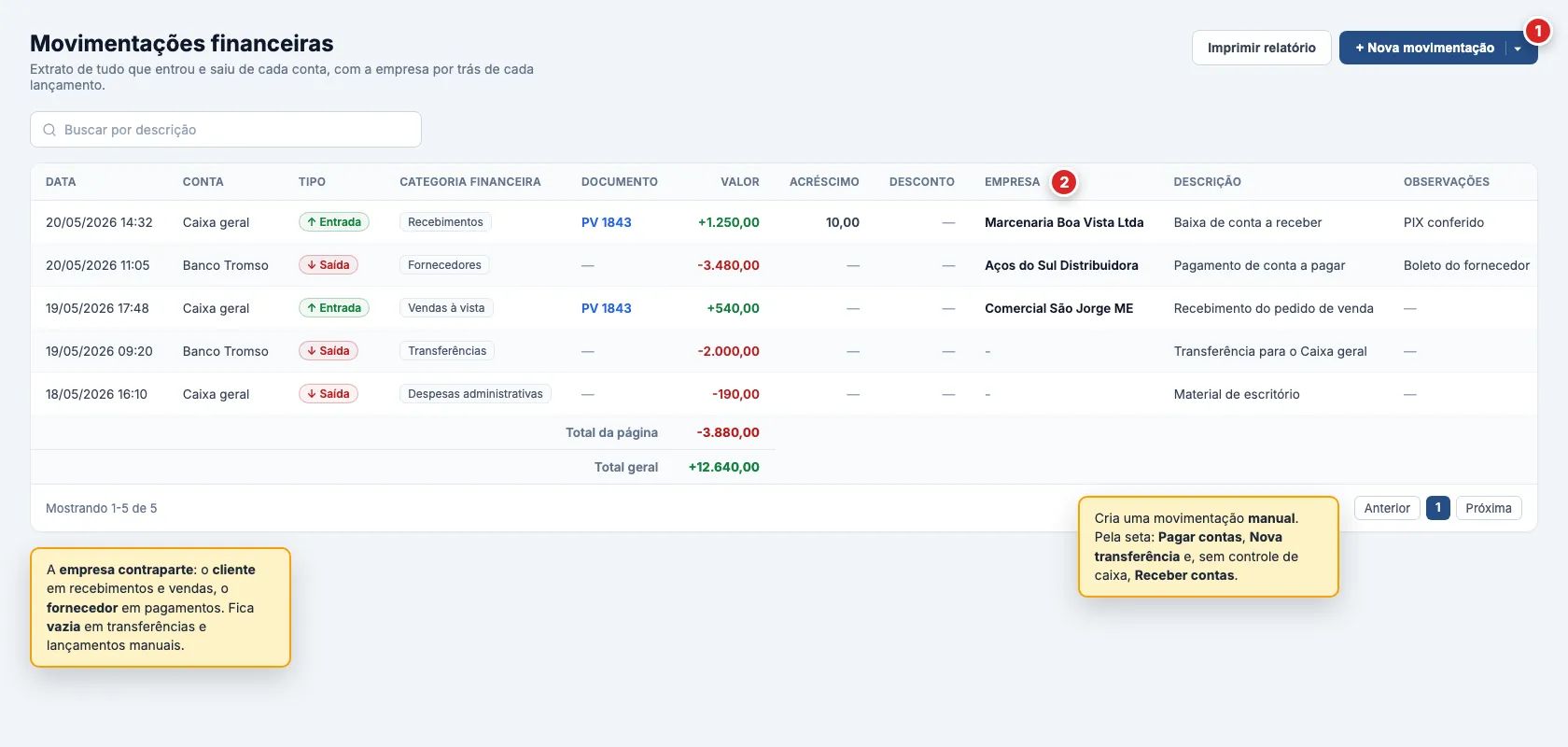Click the 'DOCUMENTO' column header
Image resolution: width=1568 pixels, height=747 pixels.
pos(620,182)
